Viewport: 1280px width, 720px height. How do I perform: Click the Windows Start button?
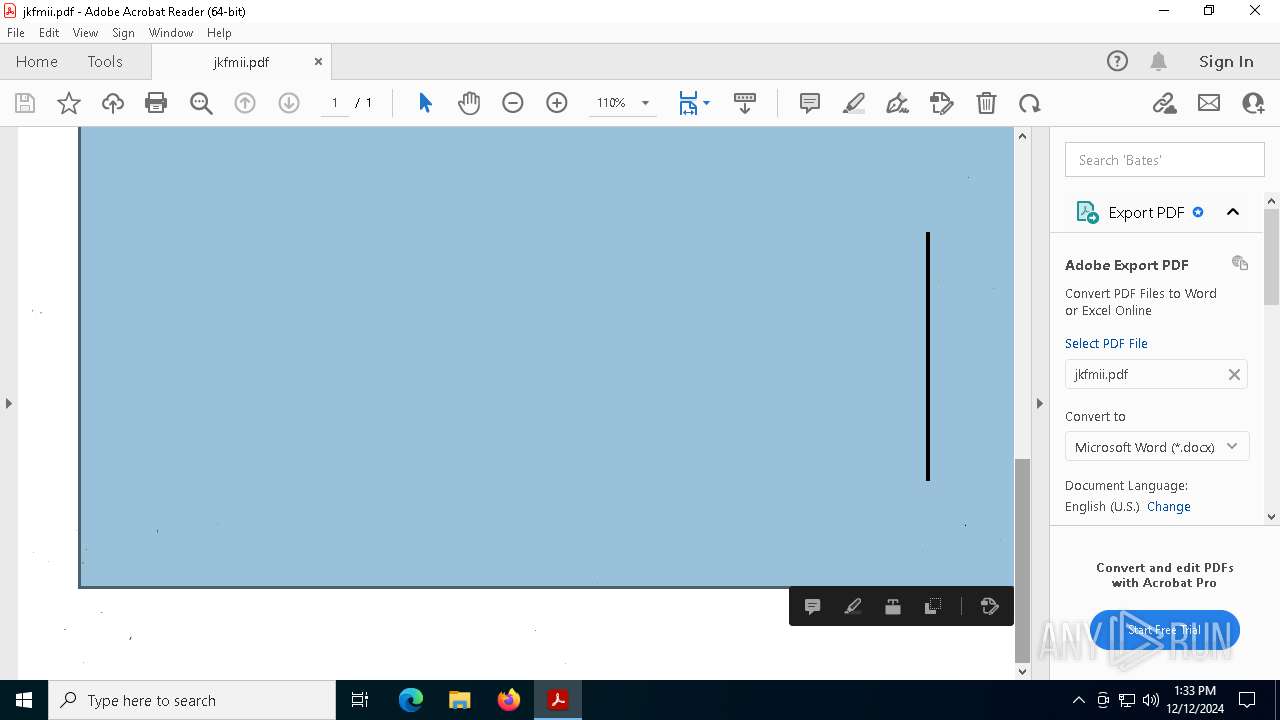tap(24, 700)
